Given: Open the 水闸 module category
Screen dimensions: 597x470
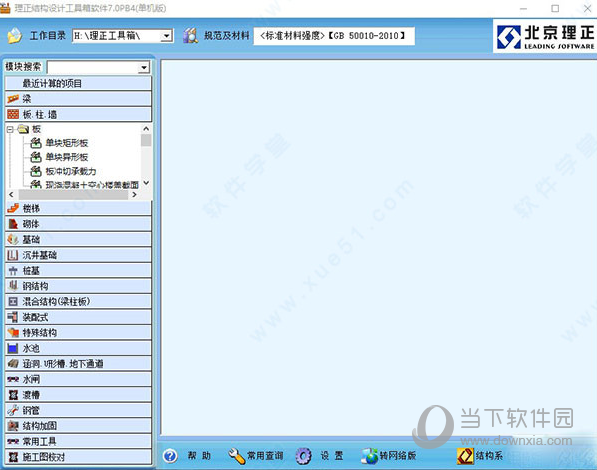Looking at the screenshot, I should 78,379.
